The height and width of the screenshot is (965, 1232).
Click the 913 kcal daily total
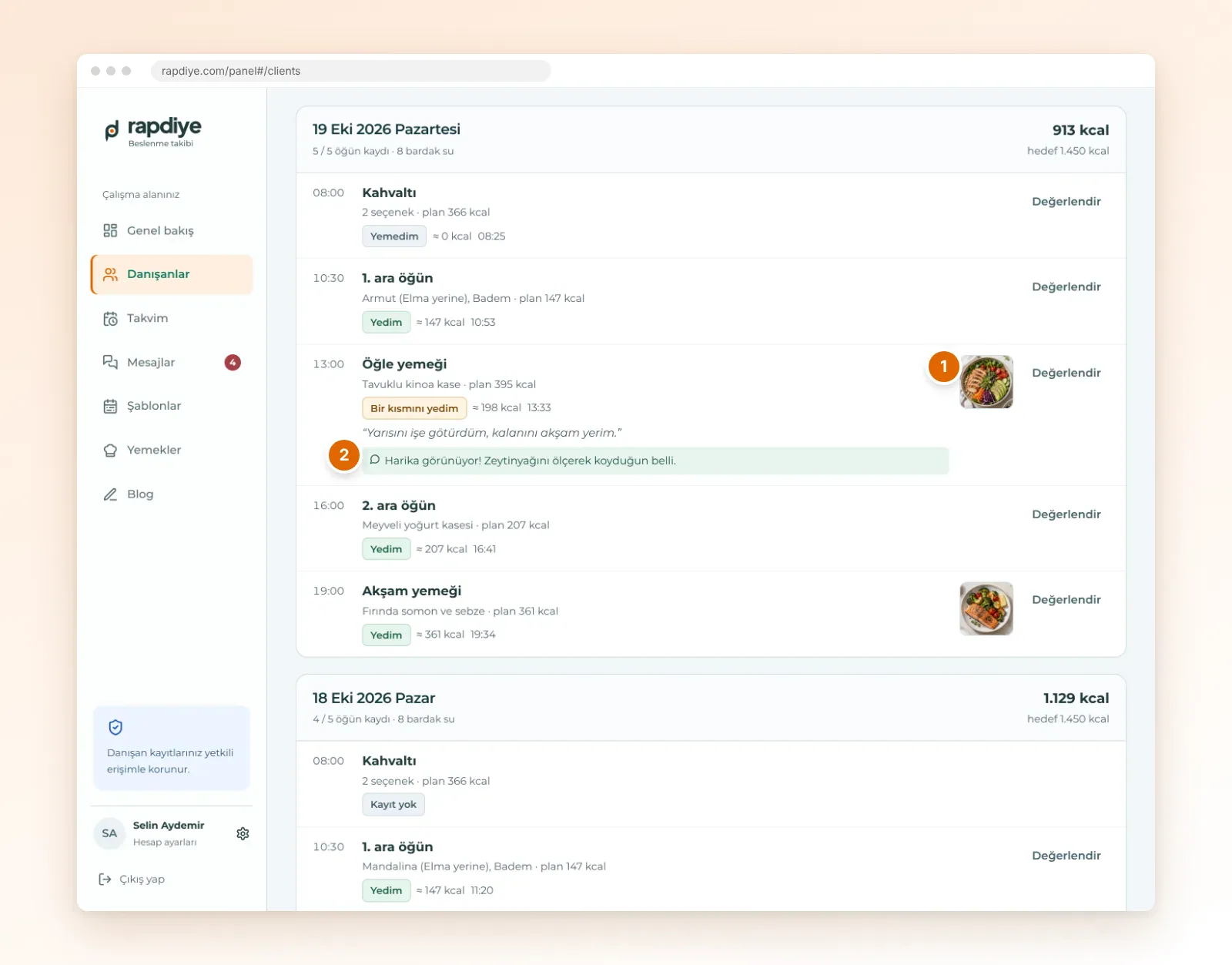(x=1080, y=130)
